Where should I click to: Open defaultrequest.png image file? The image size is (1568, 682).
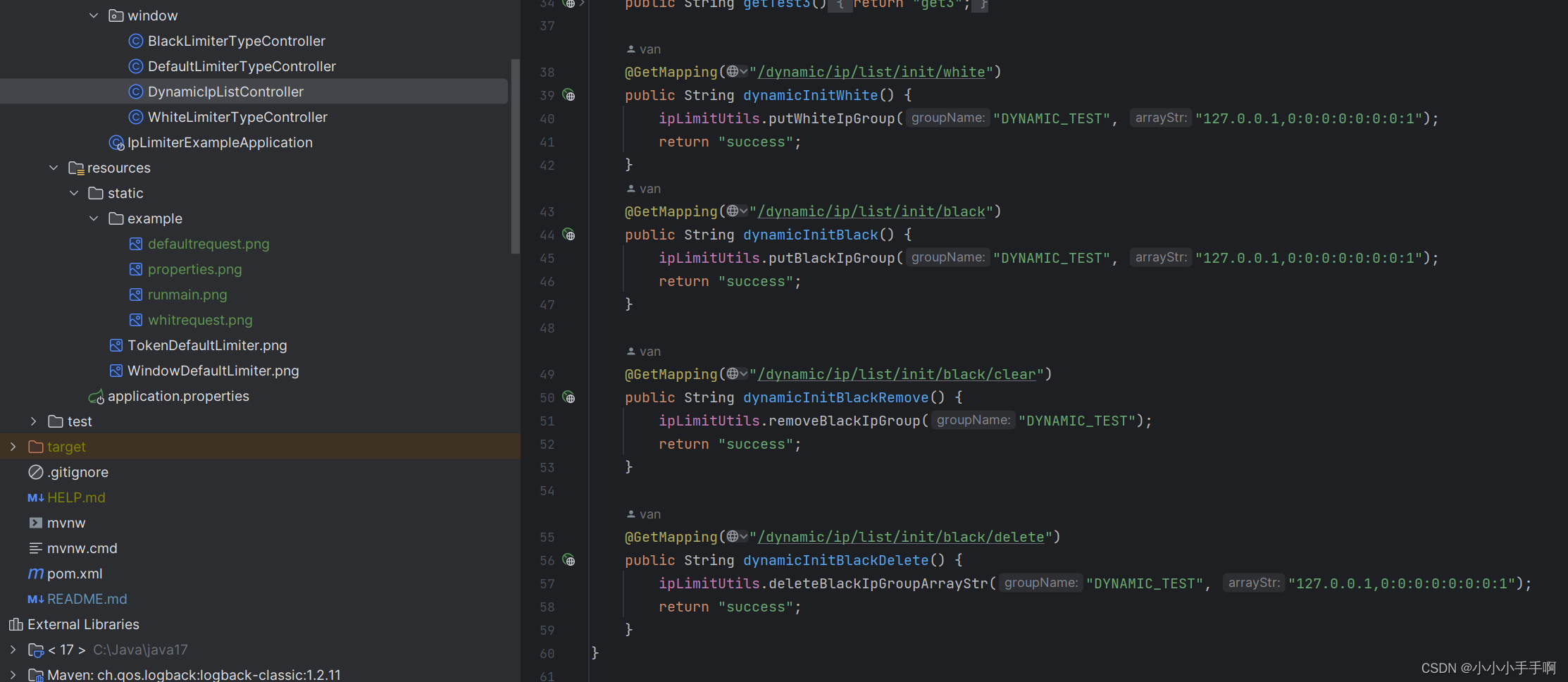[x=209, y=244]
